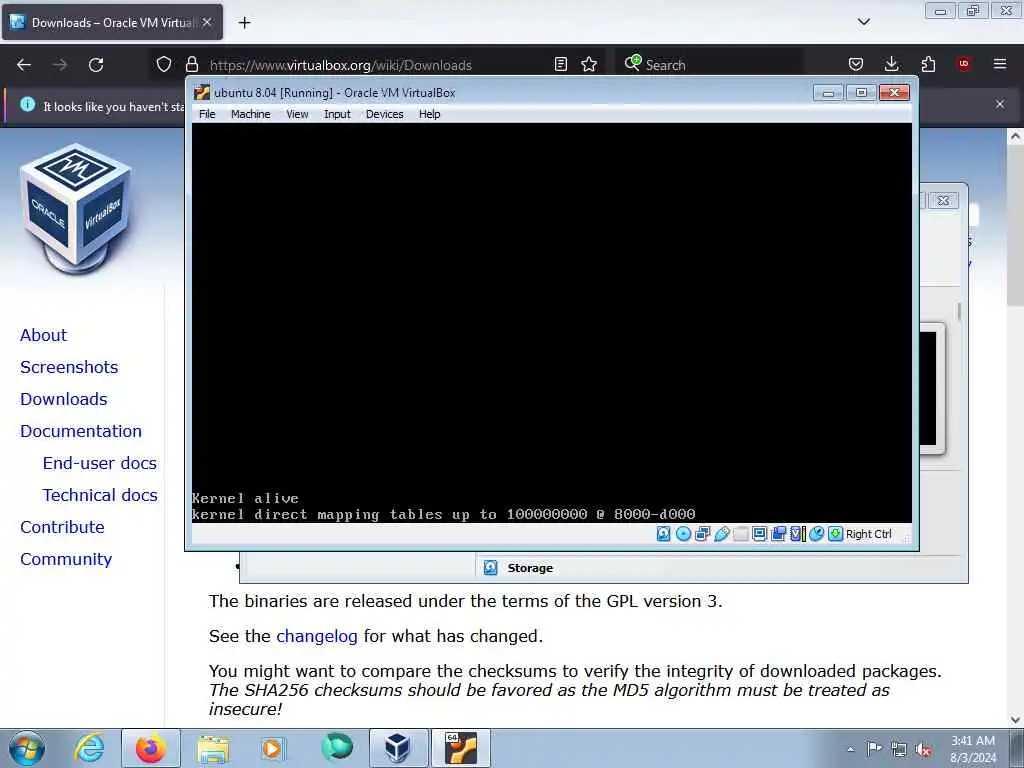Viewport: 1024px width, 768px height.
Task: Click the page scrollbar down arrow
Action: (1016, 720)
